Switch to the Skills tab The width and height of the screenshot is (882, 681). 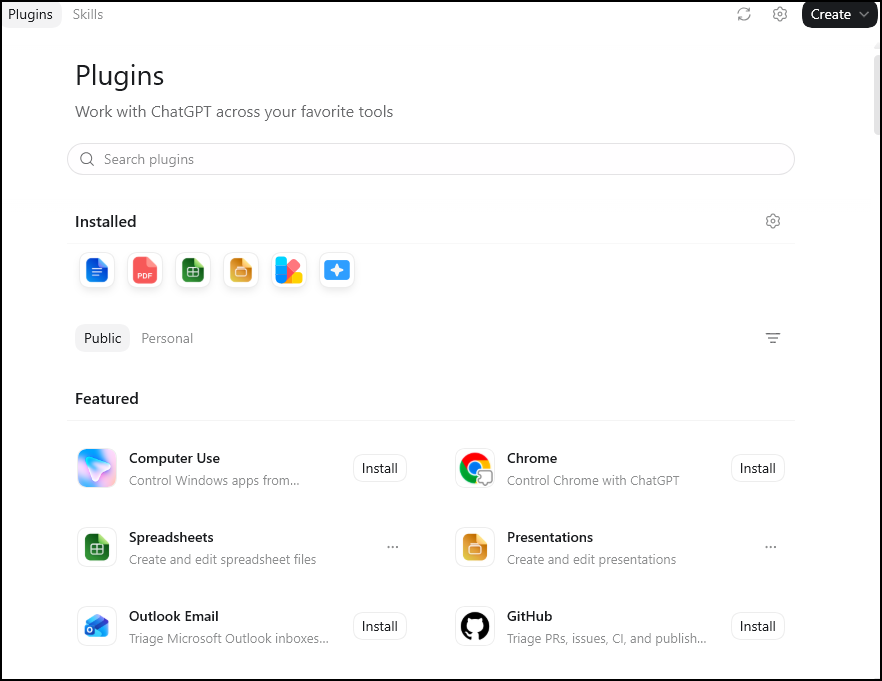click(x=88, y=15)
